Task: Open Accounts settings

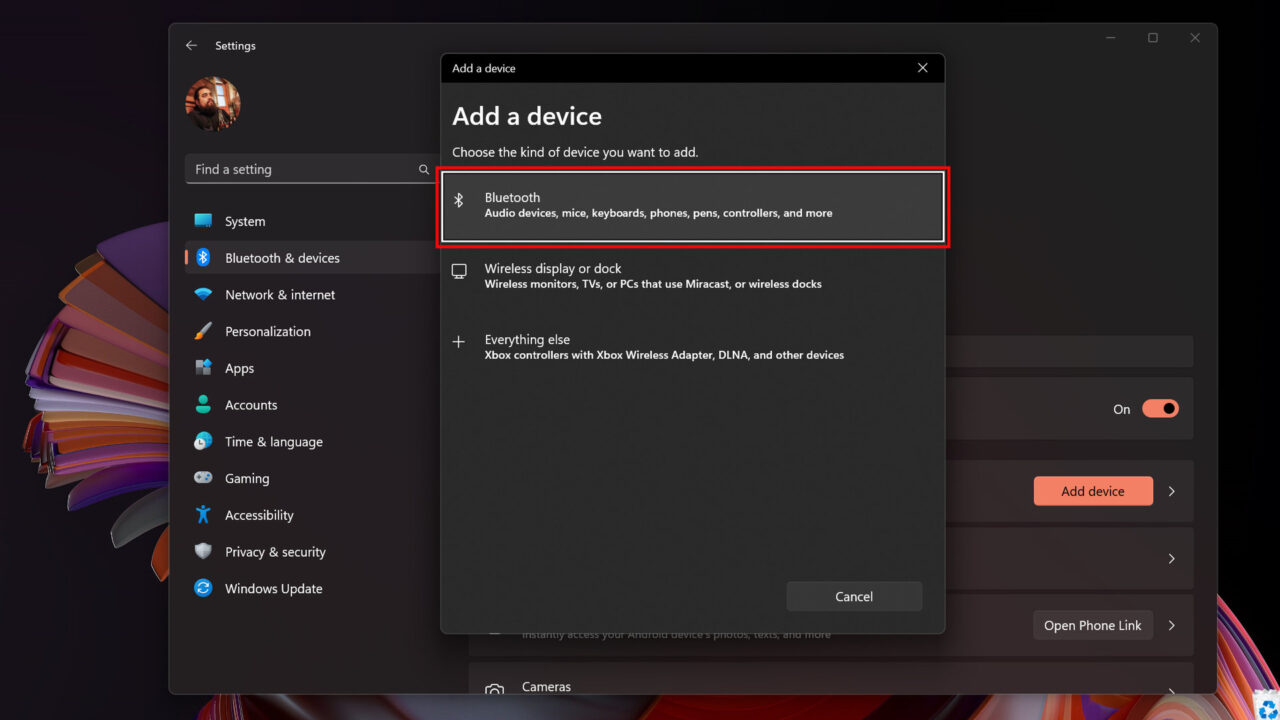Action: click(252, 404)
